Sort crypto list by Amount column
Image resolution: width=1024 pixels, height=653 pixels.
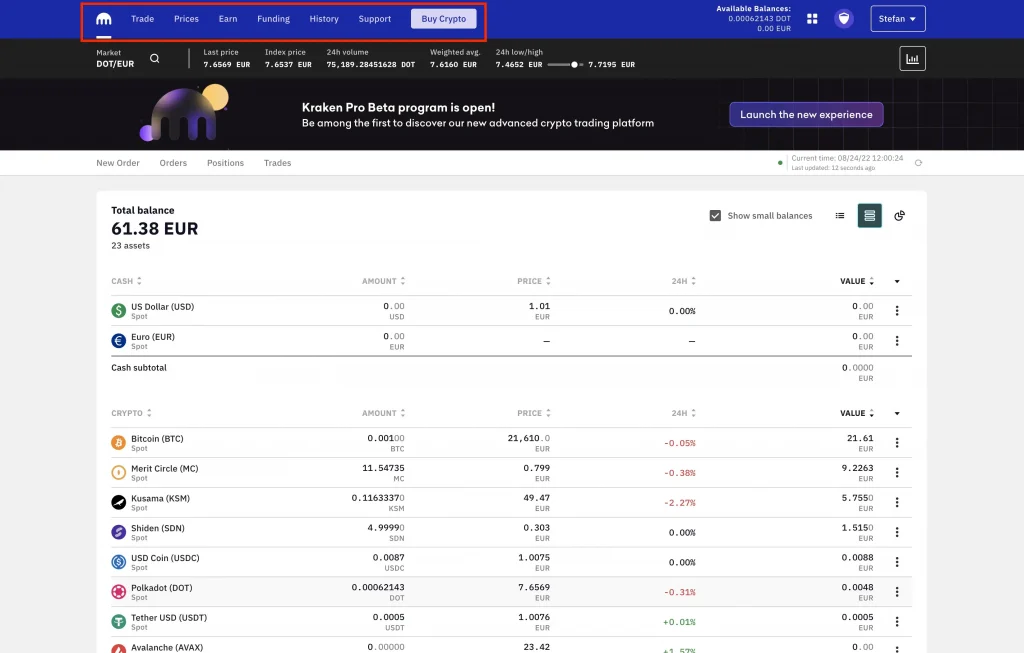383,413
